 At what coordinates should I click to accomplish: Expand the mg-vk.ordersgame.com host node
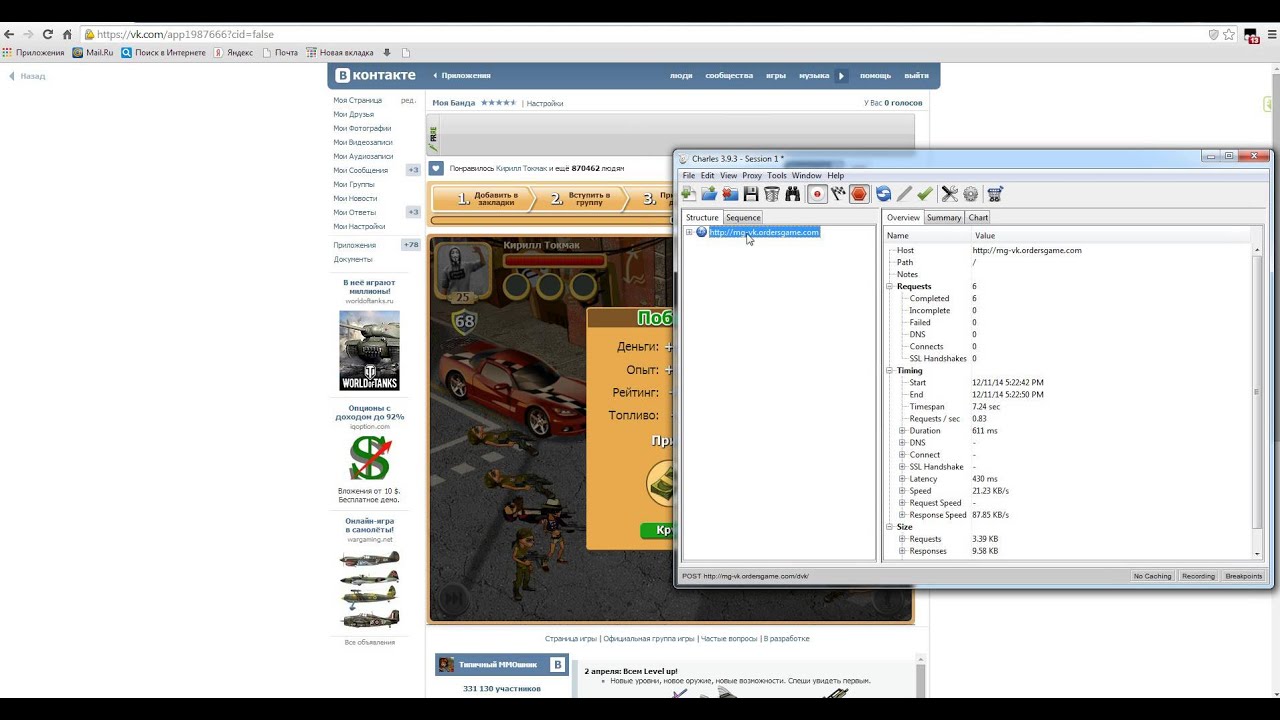[x=689, y=232]
